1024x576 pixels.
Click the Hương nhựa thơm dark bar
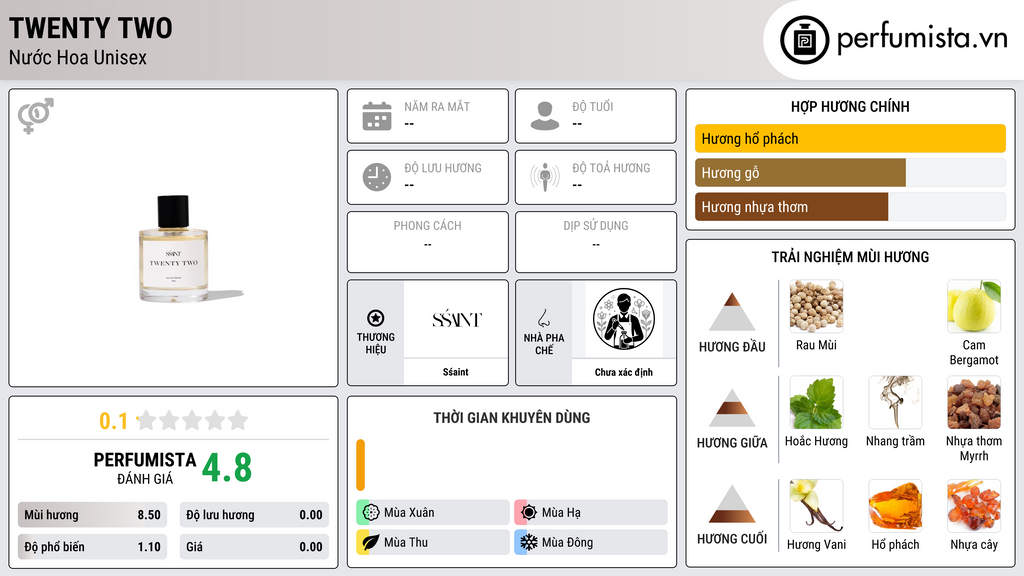[x=792, y=207]
